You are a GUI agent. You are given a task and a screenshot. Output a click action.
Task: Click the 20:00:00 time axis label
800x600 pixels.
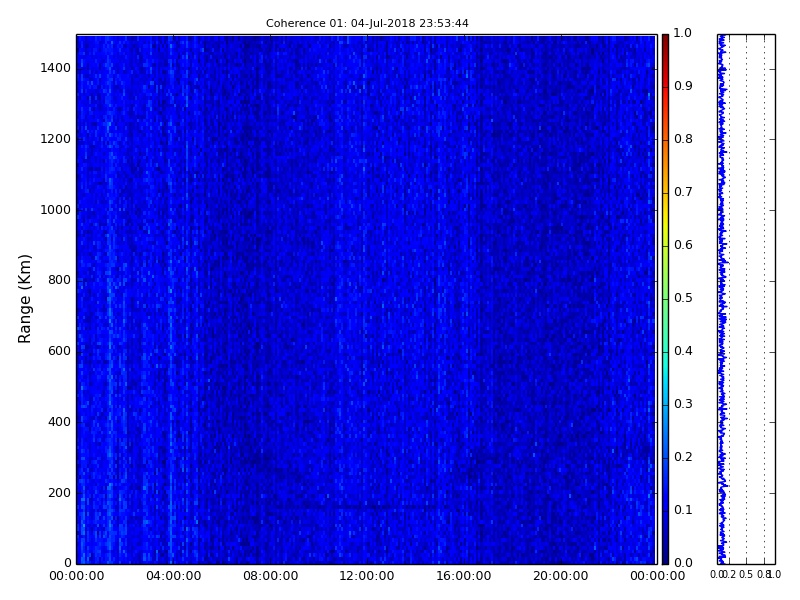(561, 576)
